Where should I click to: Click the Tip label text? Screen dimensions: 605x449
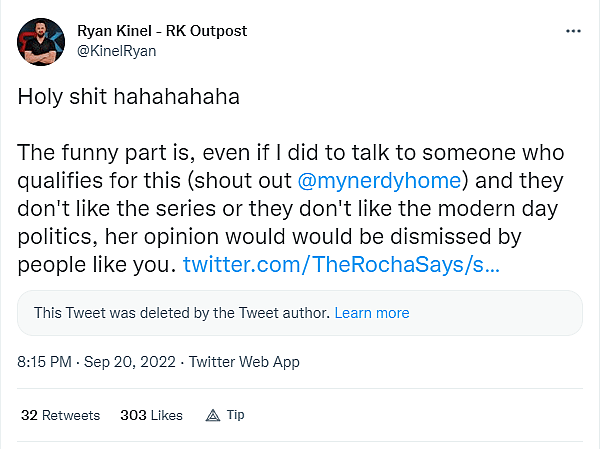[236, 415]
